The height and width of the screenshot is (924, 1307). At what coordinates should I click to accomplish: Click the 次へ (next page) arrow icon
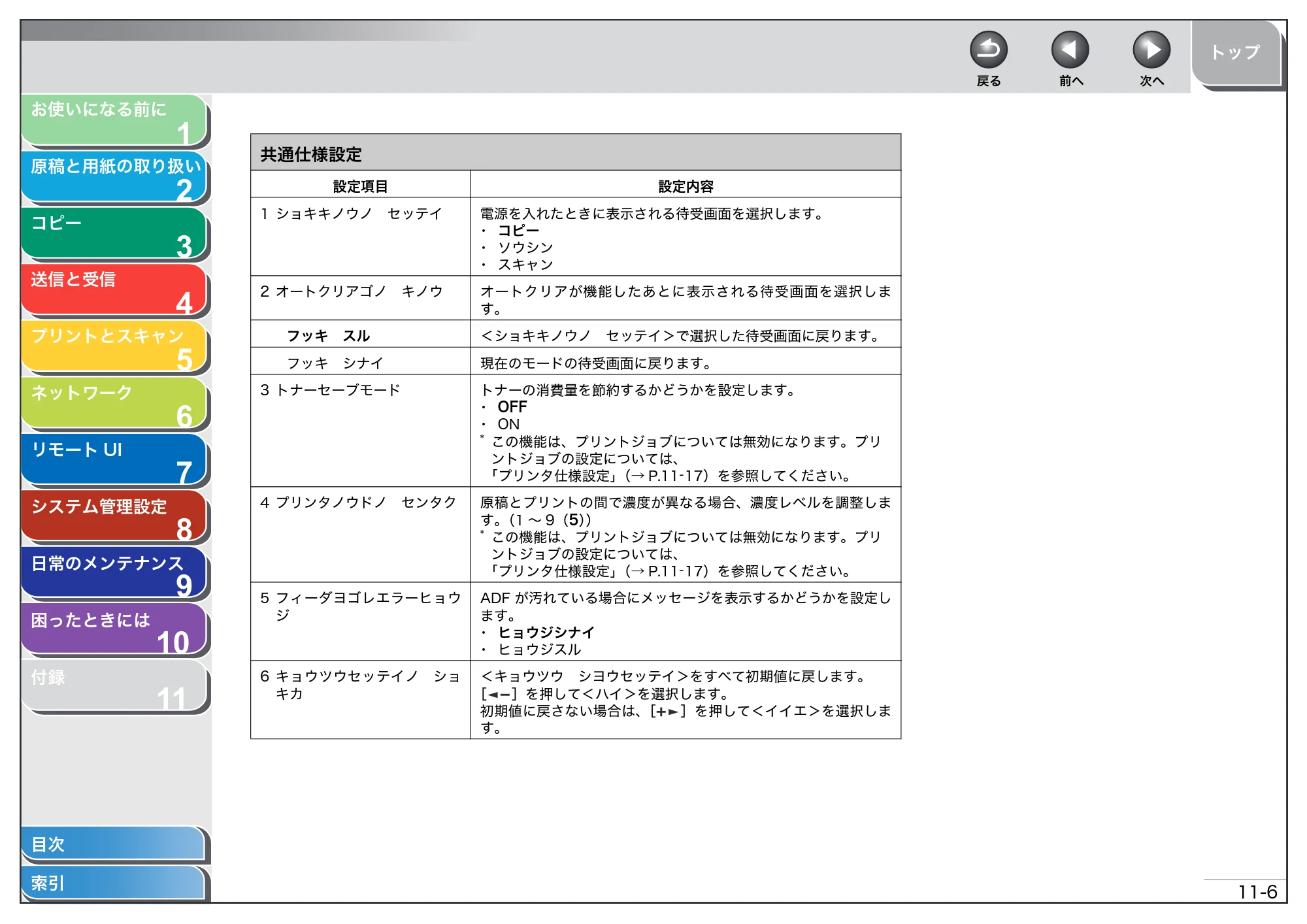1151,50
